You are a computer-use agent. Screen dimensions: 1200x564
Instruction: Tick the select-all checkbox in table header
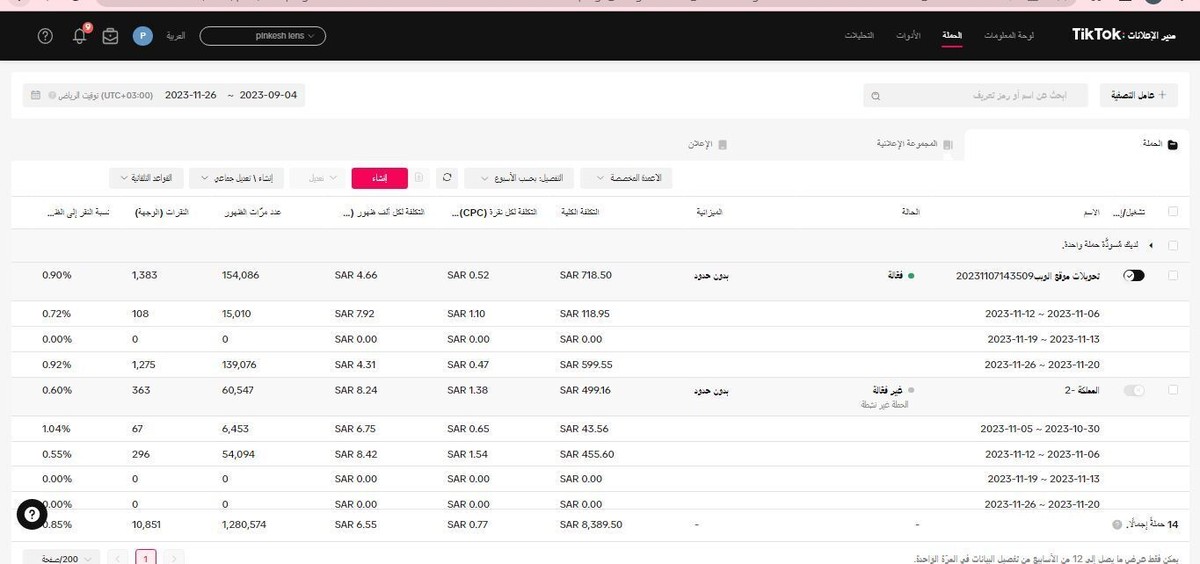1172,212
